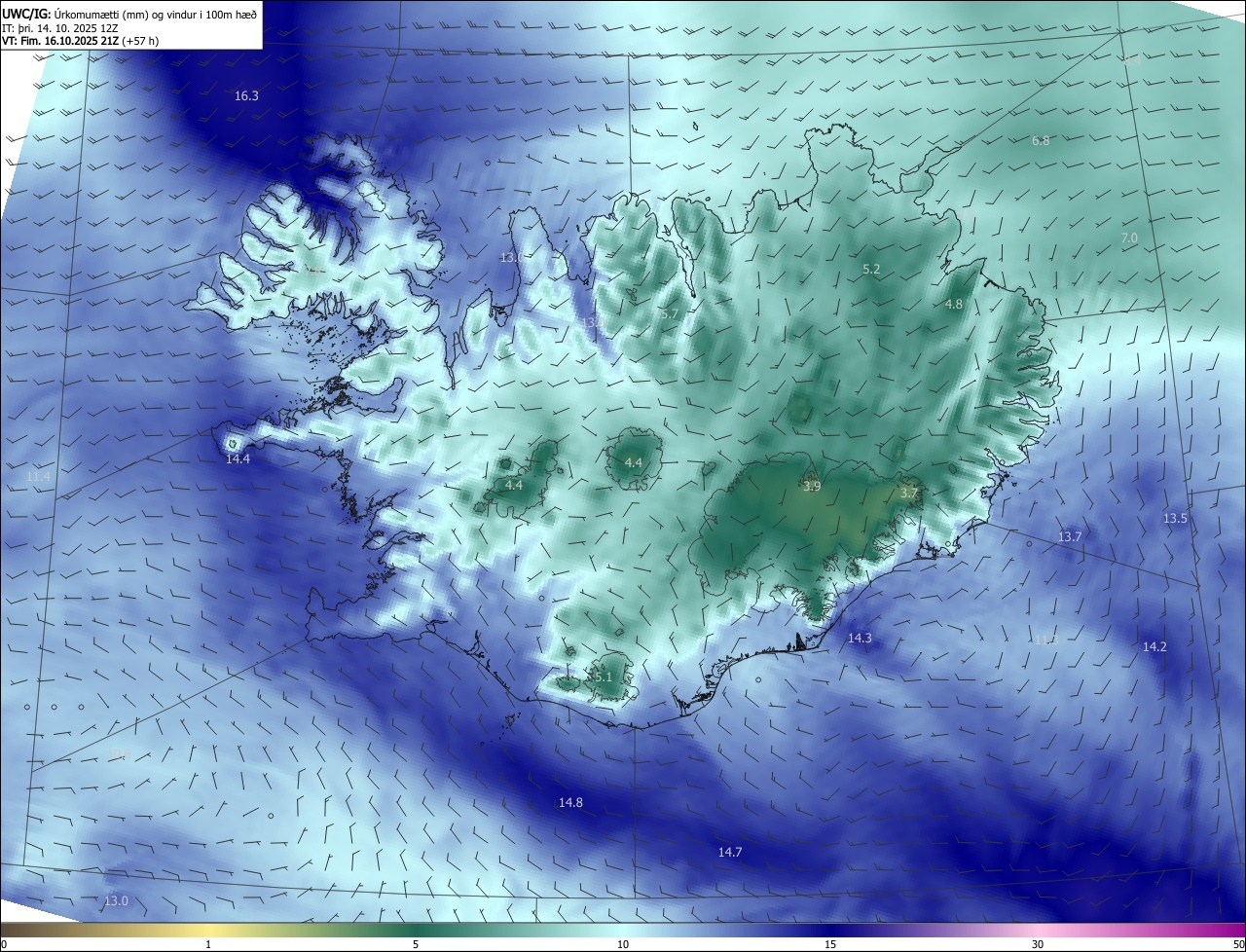Viewport: 1246px width, 952px height.
Task: Click the valid time 'VT: Fim. 16.10.2025 21Z'
Action: 59,42
